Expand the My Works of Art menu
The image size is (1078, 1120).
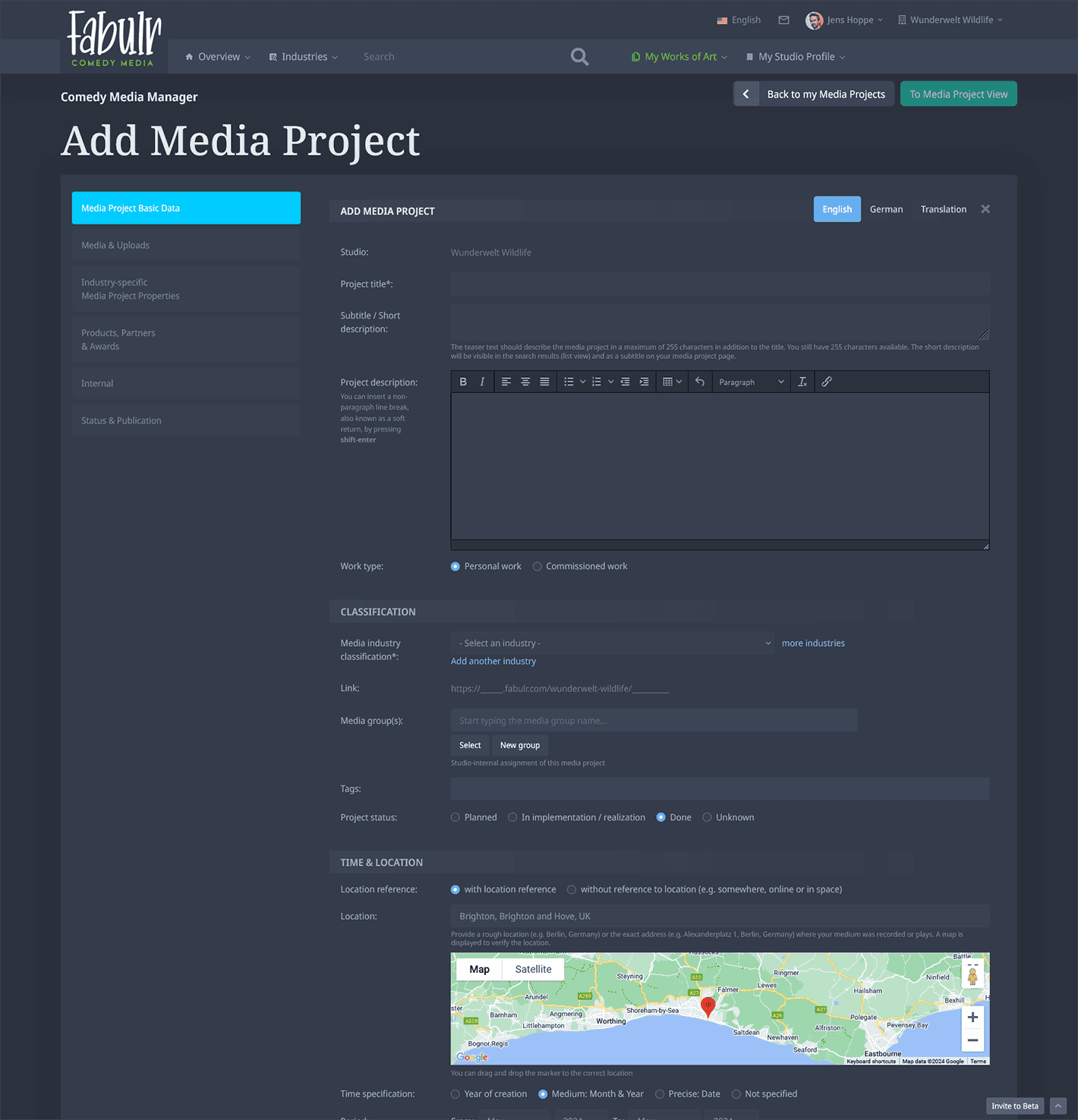(679, 57)
